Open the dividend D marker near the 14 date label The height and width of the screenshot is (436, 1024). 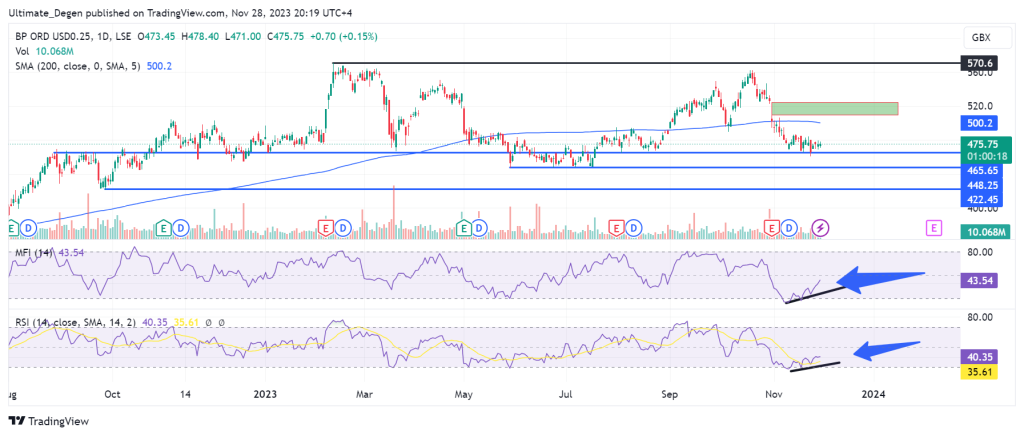tap(180, 228)
